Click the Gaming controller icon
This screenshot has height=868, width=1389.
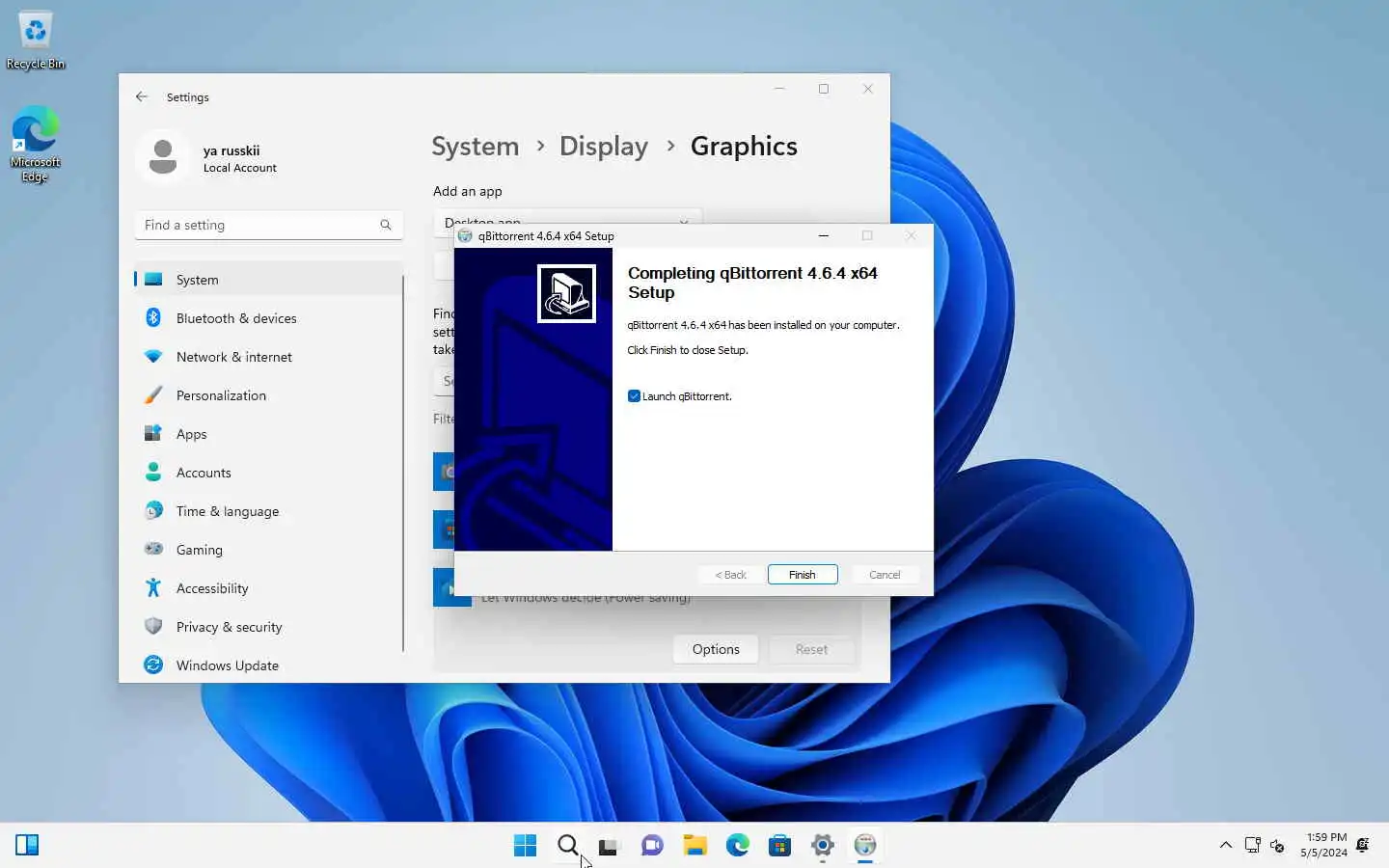pyautogui.click(x=153, y=549)
